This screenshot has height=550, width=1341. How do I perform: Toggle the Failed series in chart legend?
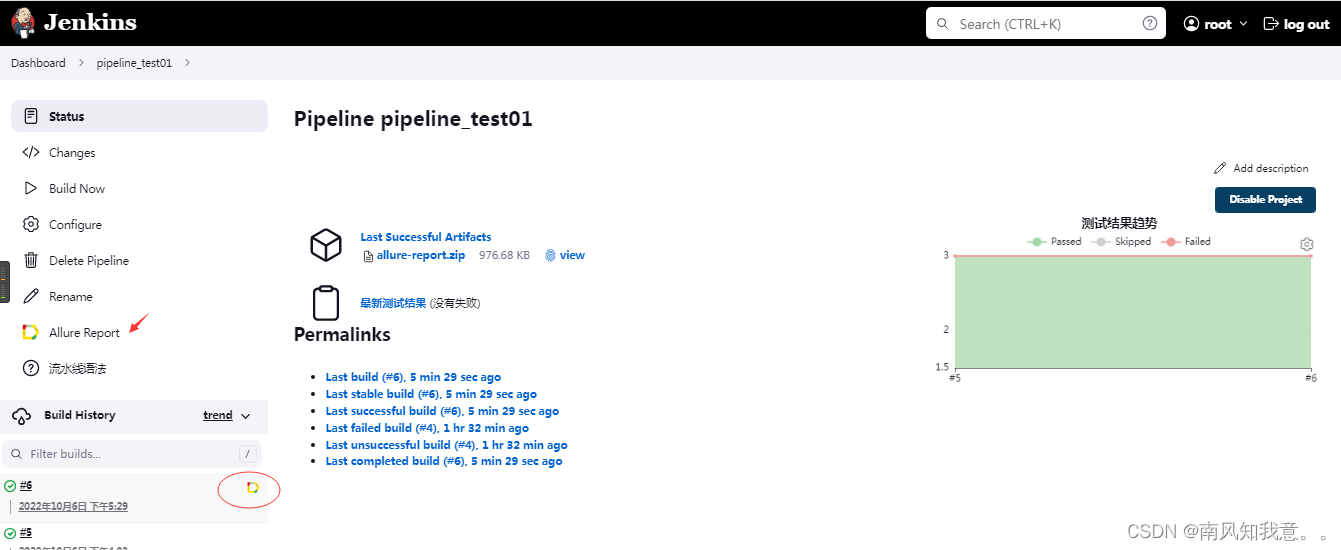(1186, 241)
